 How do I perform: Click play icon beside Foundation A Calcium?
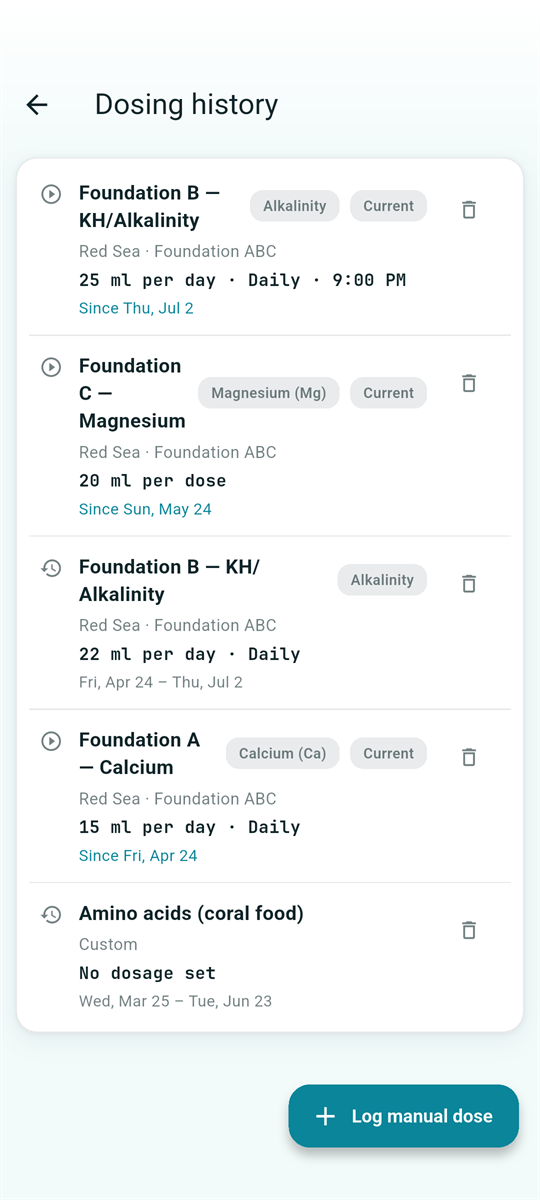pyautogui.click(x=51, y=741)
